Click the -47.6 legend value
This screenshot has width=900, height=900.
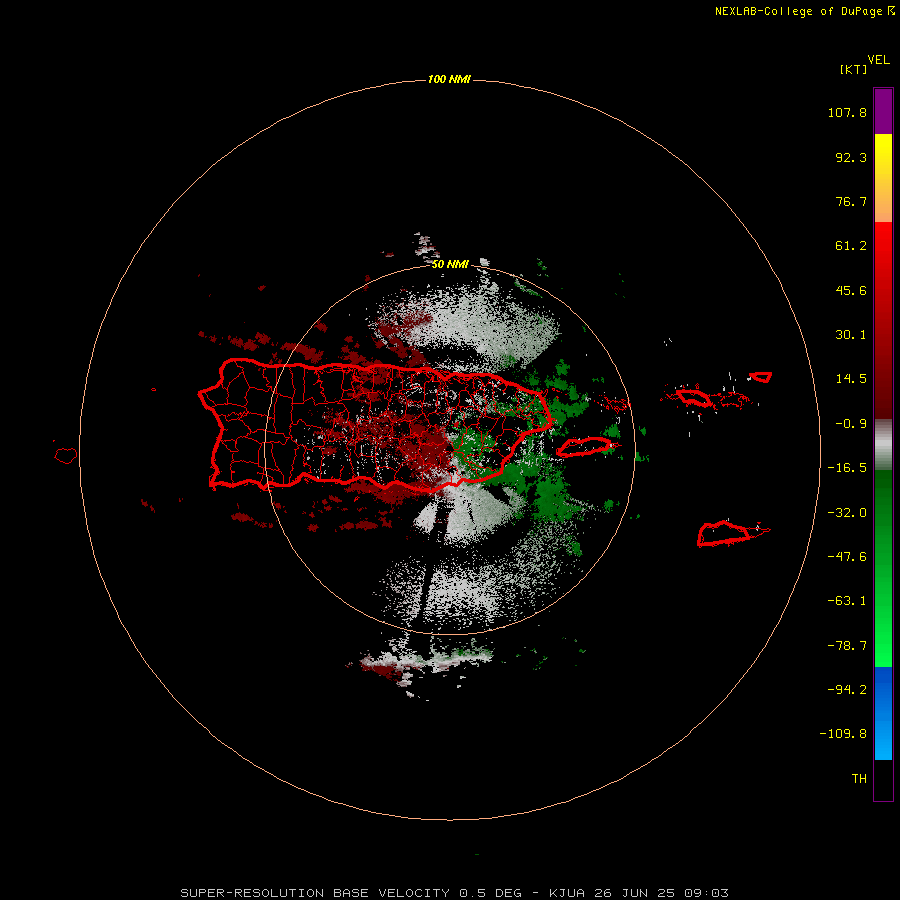tap(847, 557)
